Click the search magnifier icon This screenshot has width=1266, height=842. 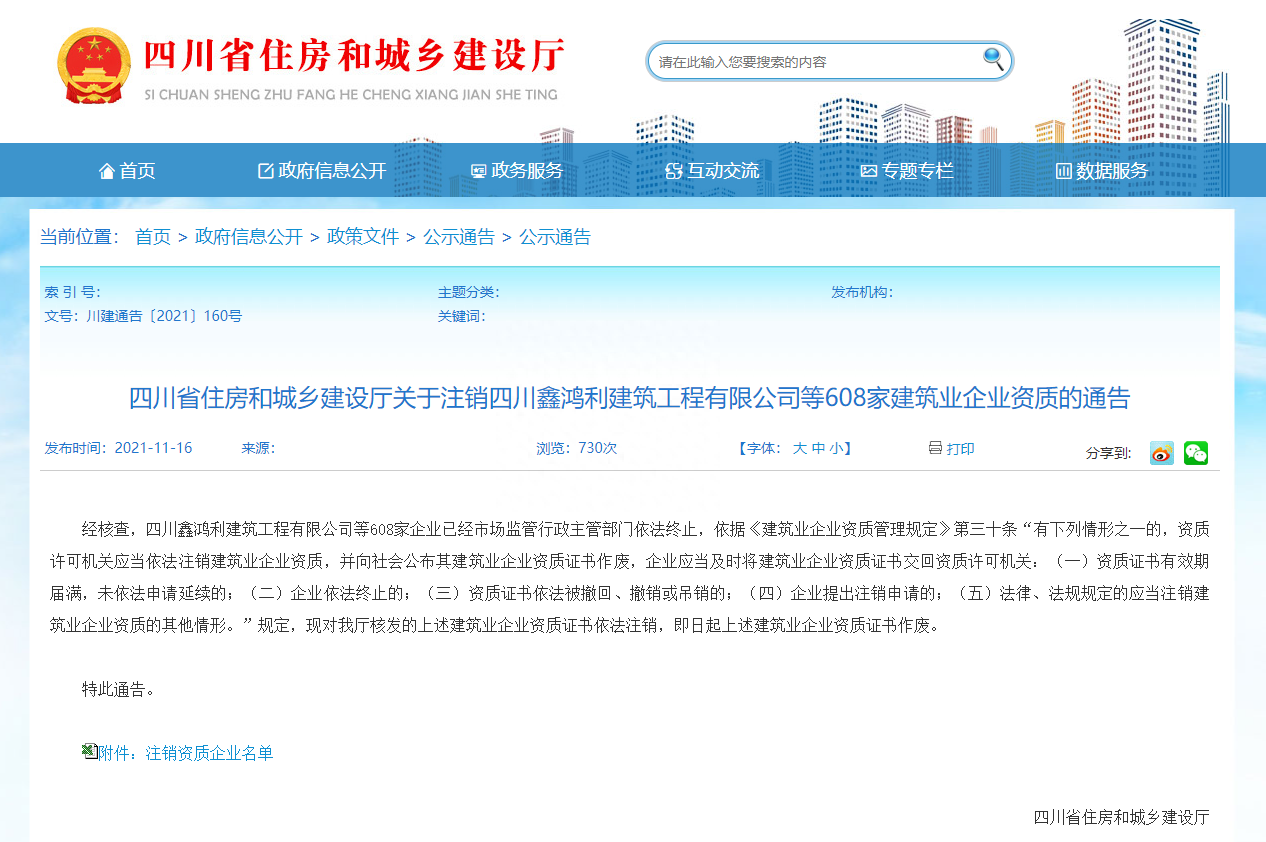pyautogui.click(x=993, y=60)
